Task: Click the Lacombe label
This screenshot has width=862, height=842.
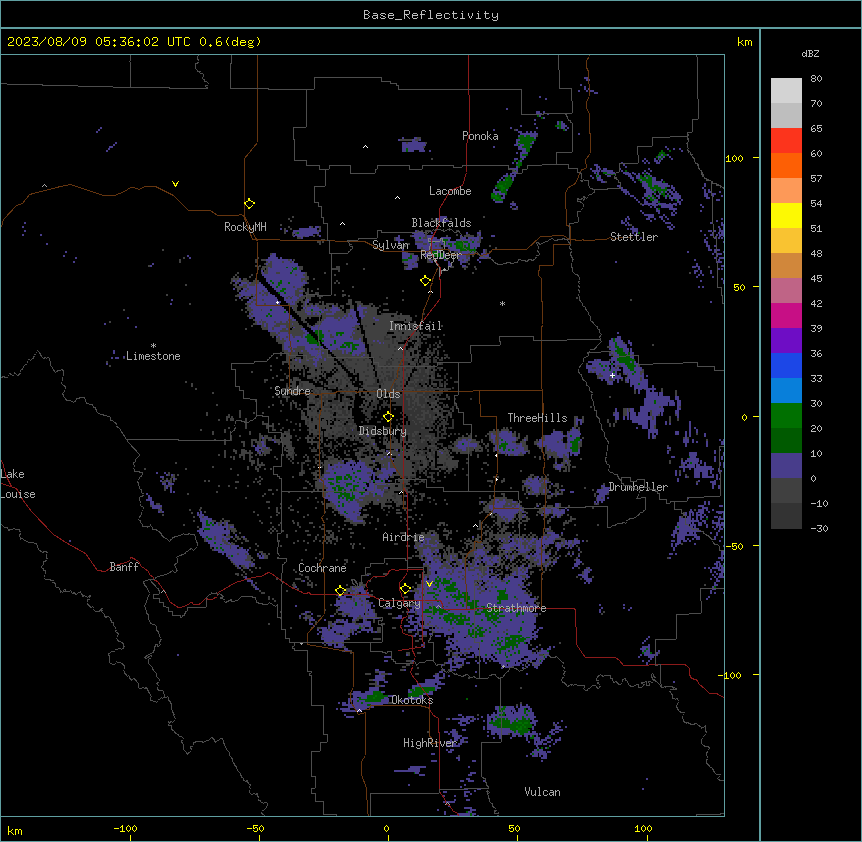Action: [450, 191]
